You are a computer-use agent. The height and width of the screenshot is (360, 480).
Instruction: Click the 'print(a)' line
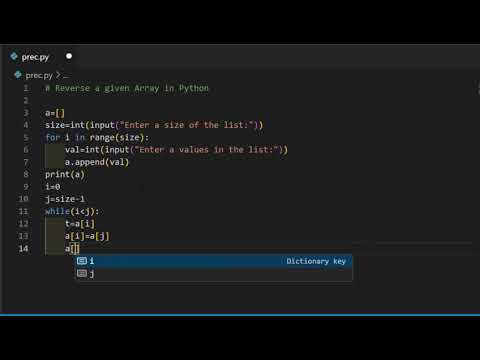65,174
